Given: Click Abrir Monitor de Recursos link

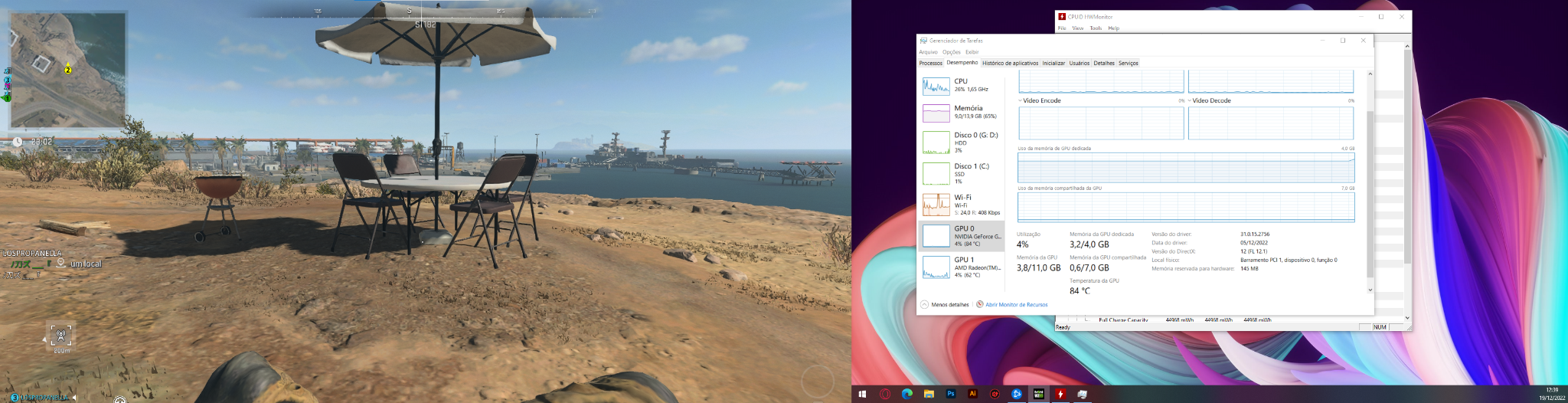Looking at the screenshot, I should [1016, 304].
